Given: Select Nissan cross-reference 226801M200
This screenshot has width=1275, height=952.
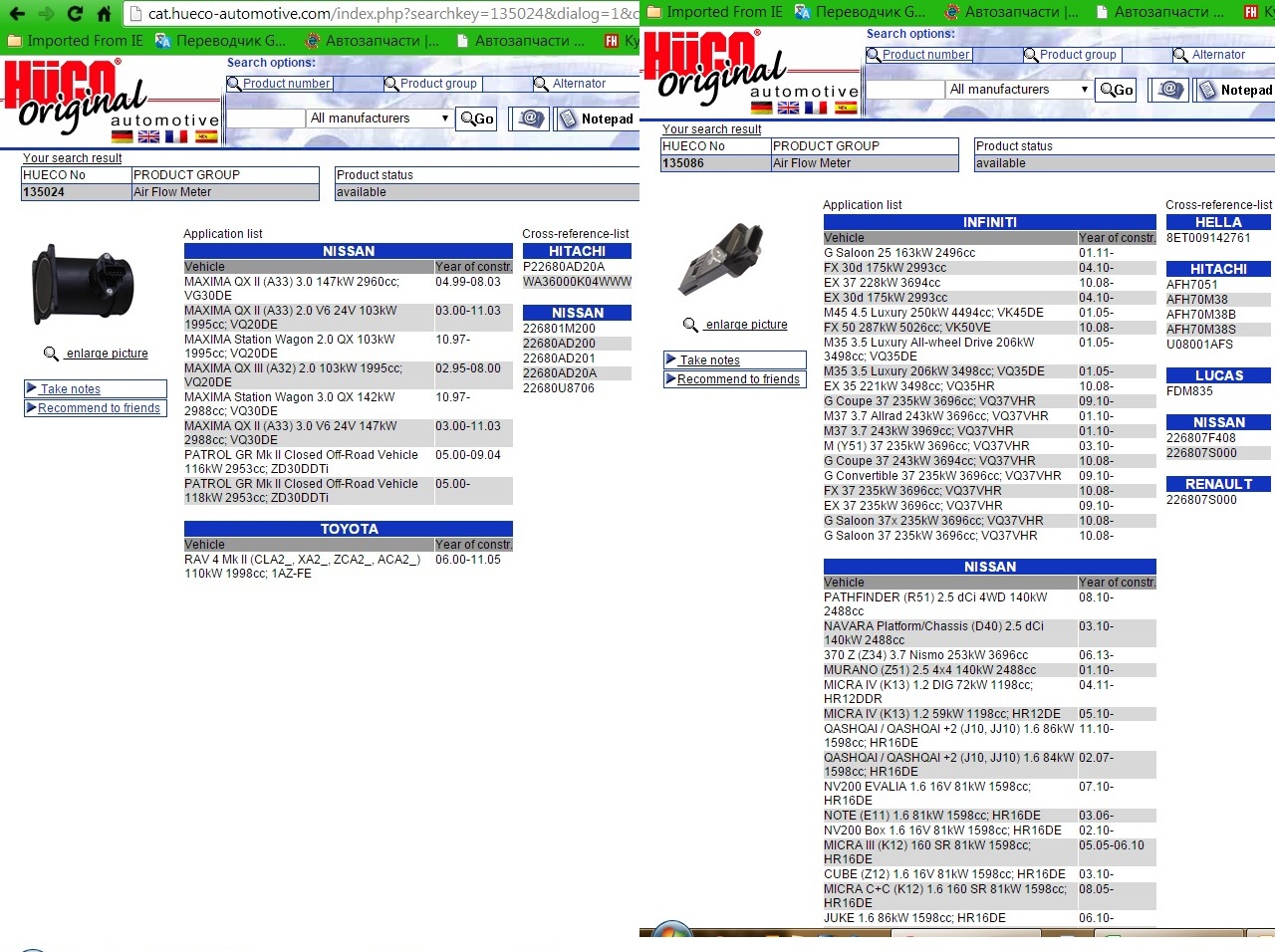Looking at the screenshot, I should 559,329.
